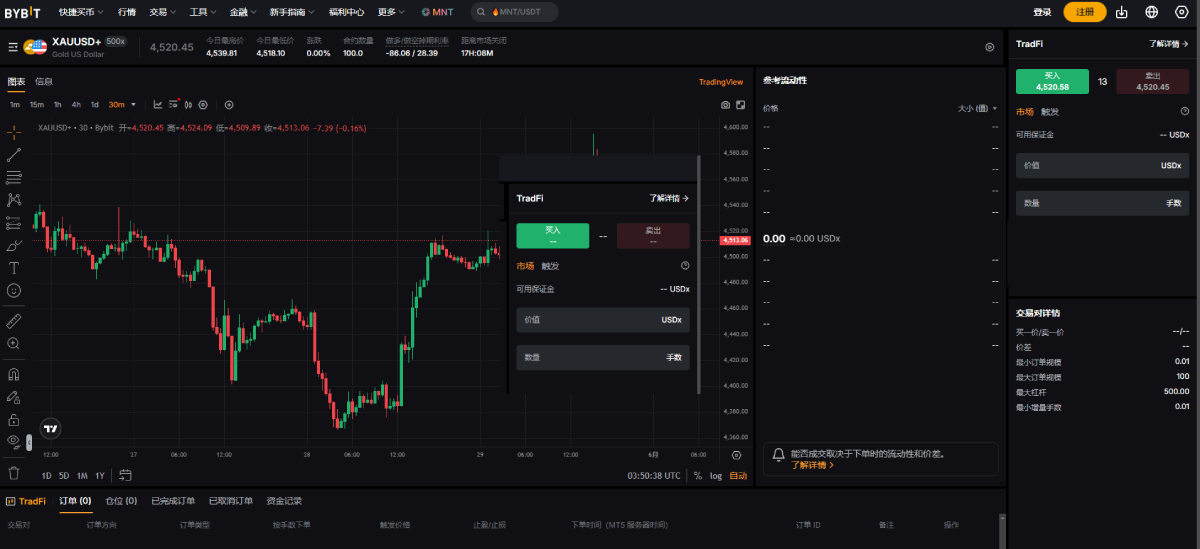Open the forecasting and measurement tools

point(14,222)
